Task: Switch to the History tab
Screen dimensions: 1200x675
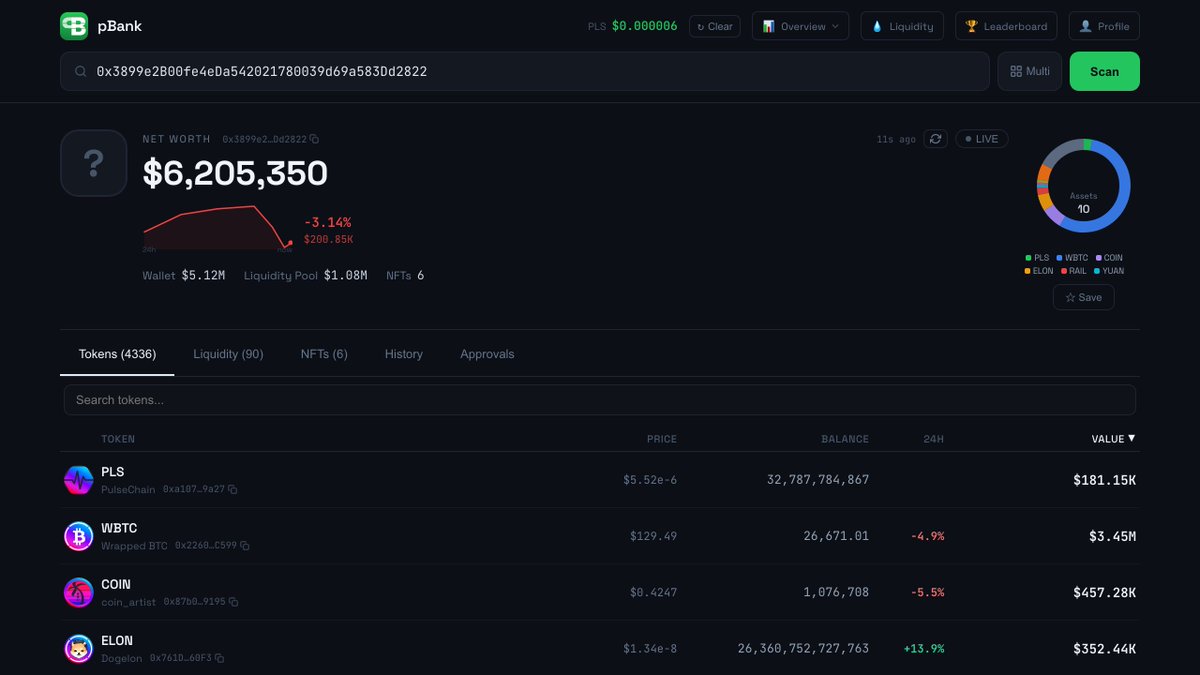Action: tap(404, 354)
